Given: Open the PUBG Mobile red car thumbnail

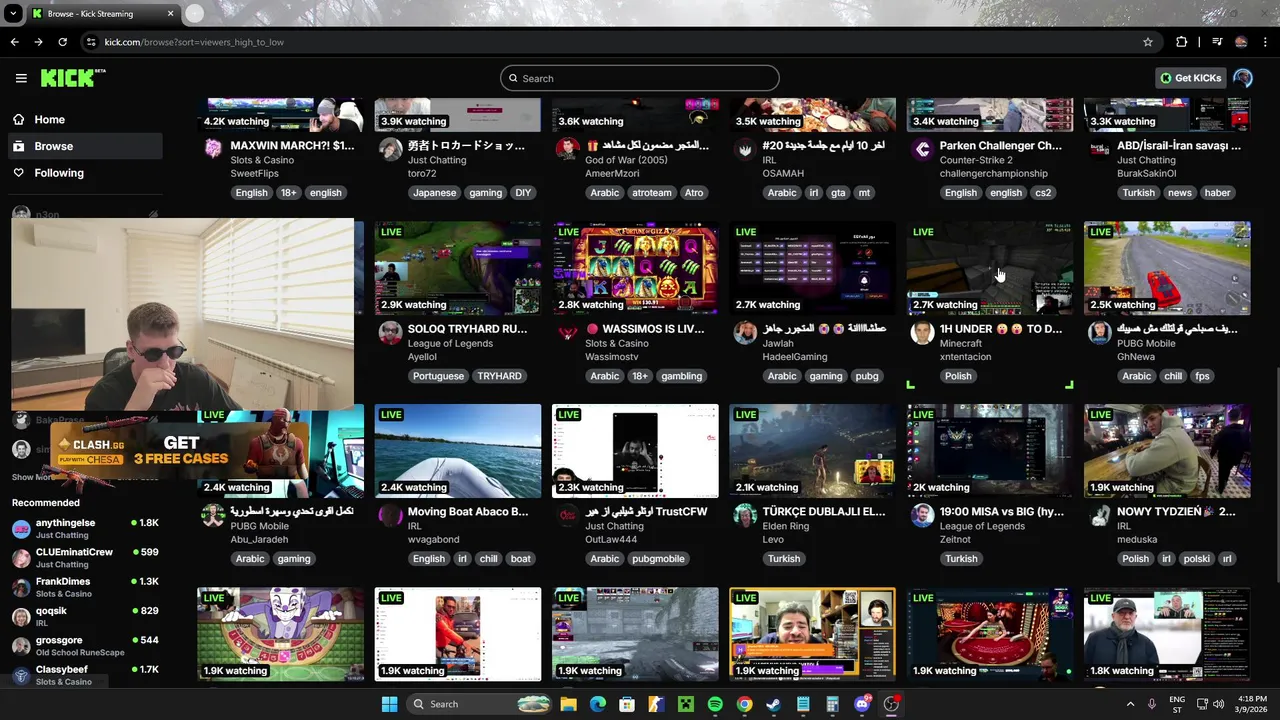Looking at the screenshot, I should [1167, 268].
